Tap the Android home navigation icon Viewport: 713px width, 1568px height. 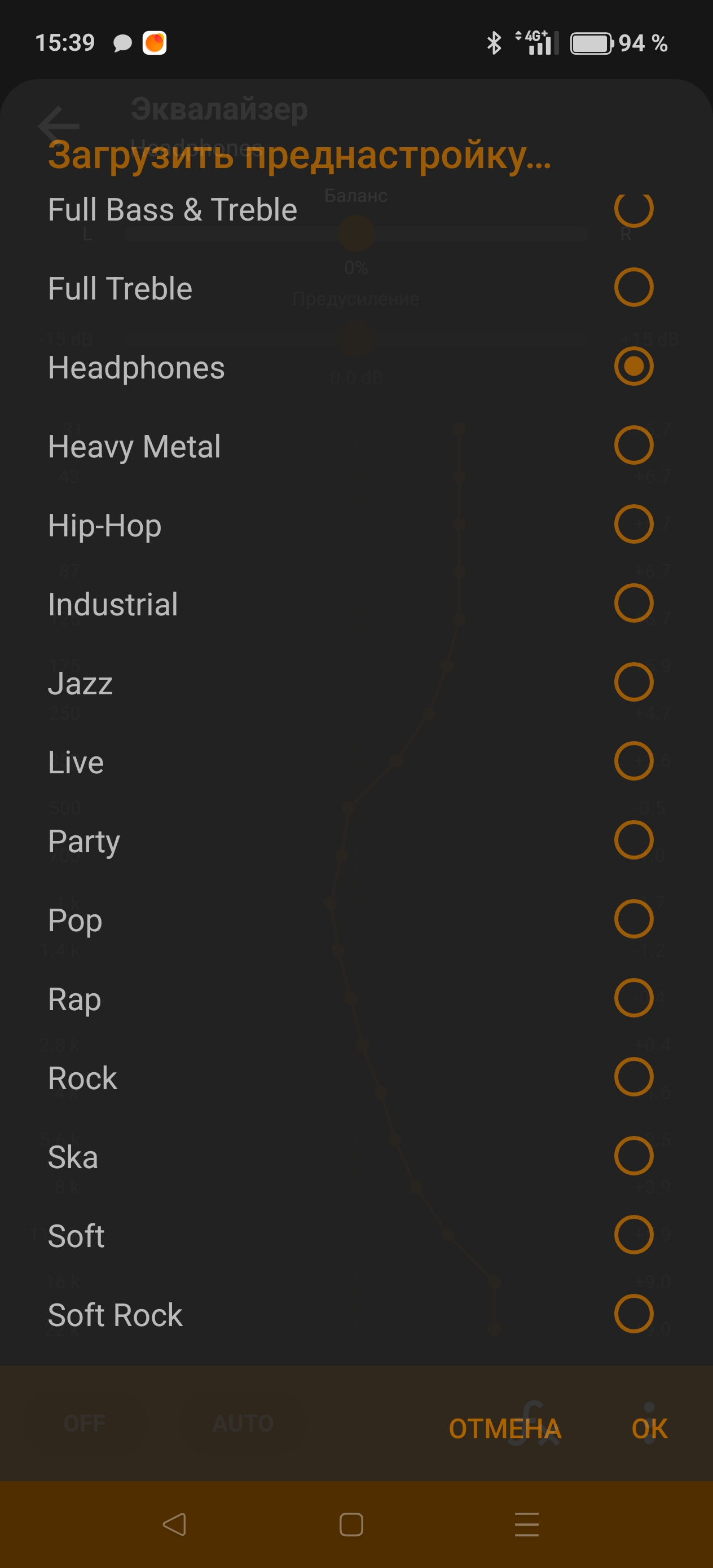(351, 1524)
